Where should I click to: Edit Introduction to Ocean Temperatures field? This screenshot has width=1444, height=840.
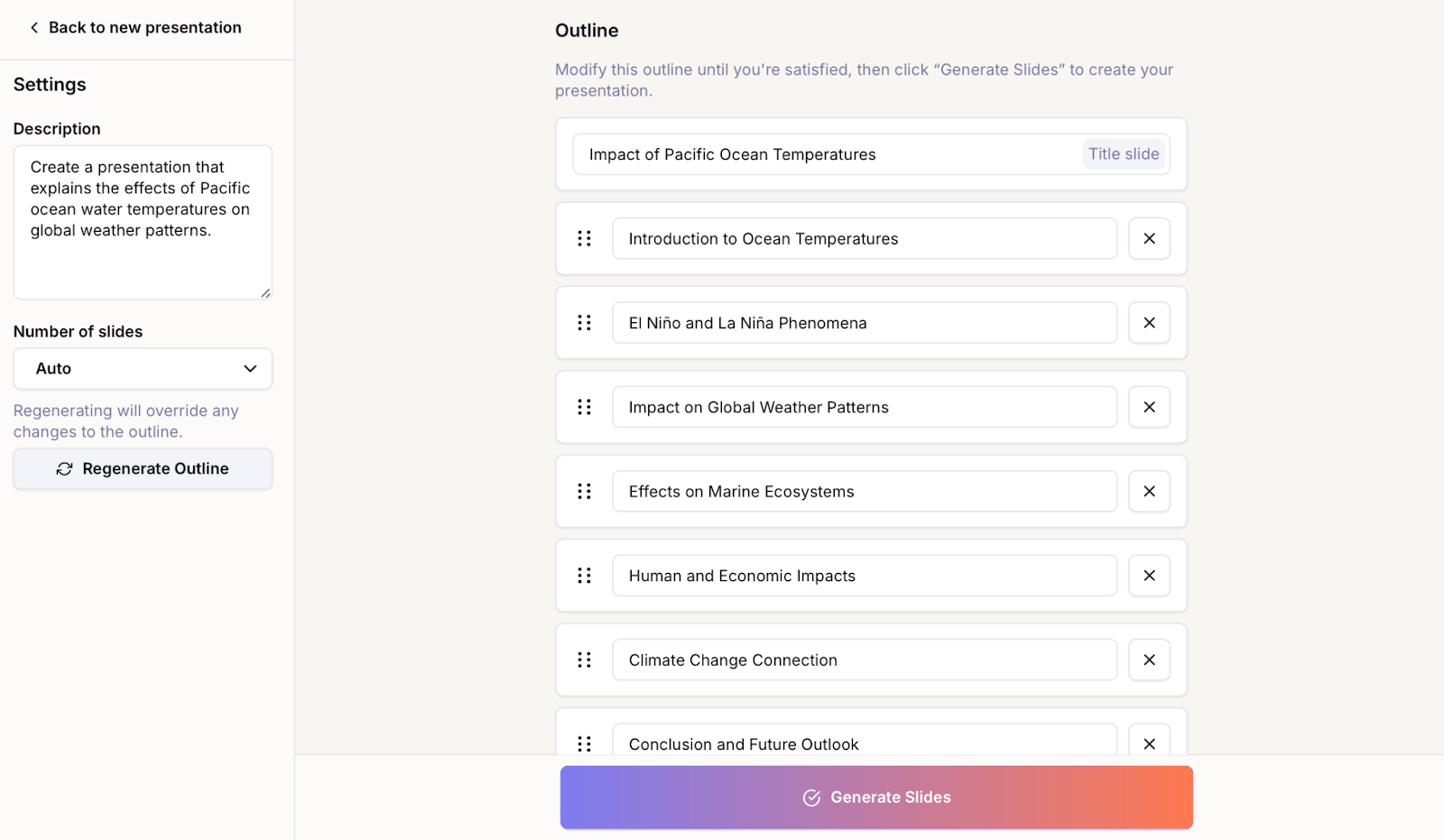pyautogui.click(x=865, y=238)
